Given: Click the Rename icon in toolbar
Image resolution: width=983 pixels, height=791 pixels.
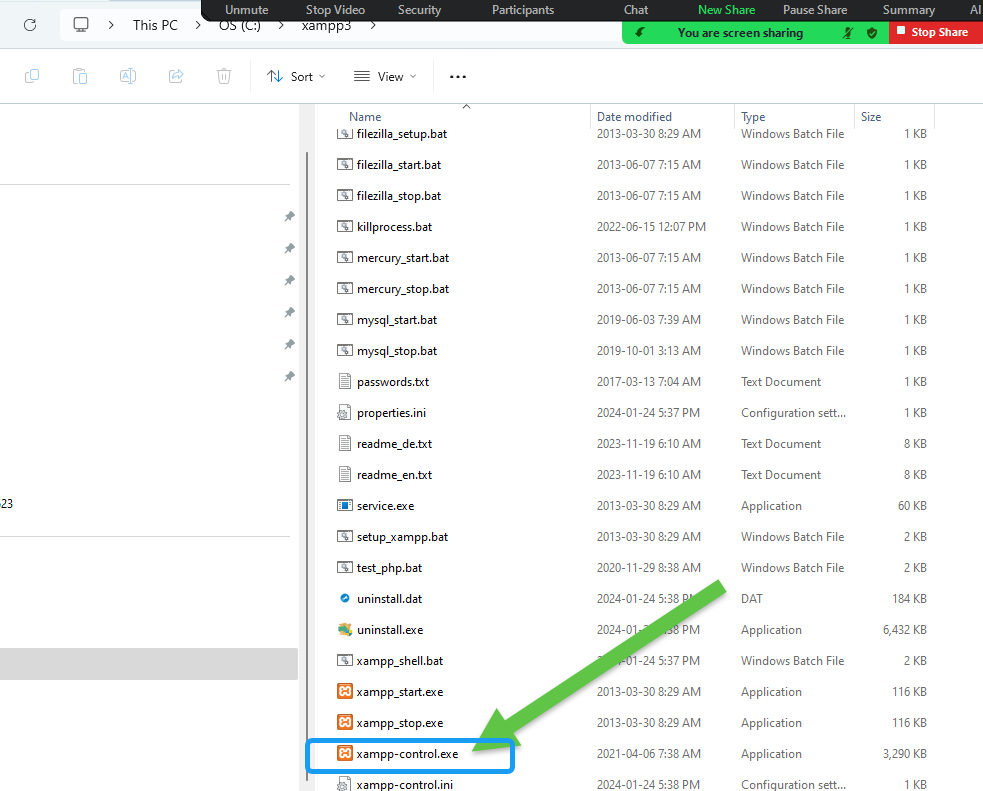Looking at the screenshot, I should (128, 76).
